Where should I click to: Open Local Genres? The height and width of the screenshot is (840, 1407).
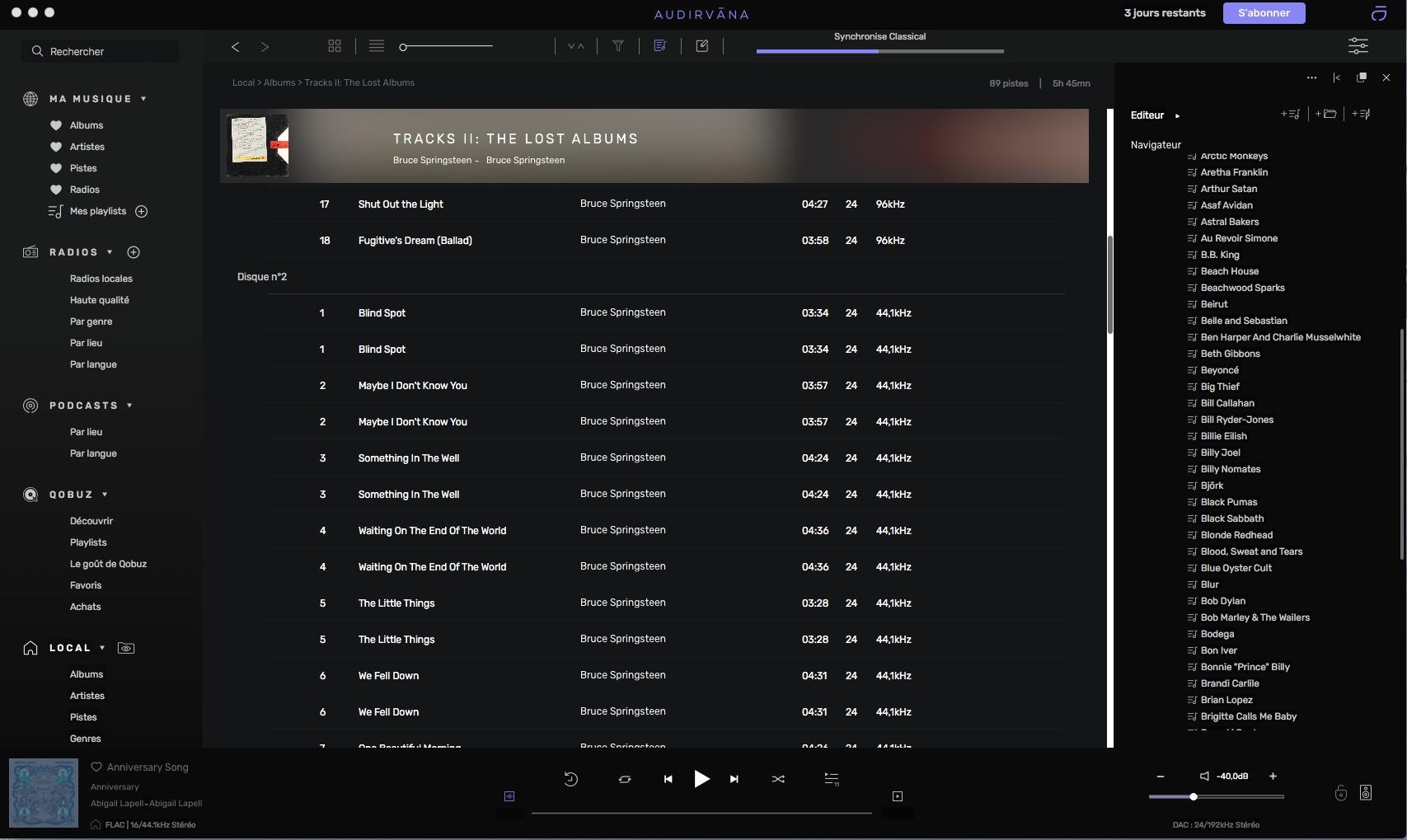tap(86, 739)
